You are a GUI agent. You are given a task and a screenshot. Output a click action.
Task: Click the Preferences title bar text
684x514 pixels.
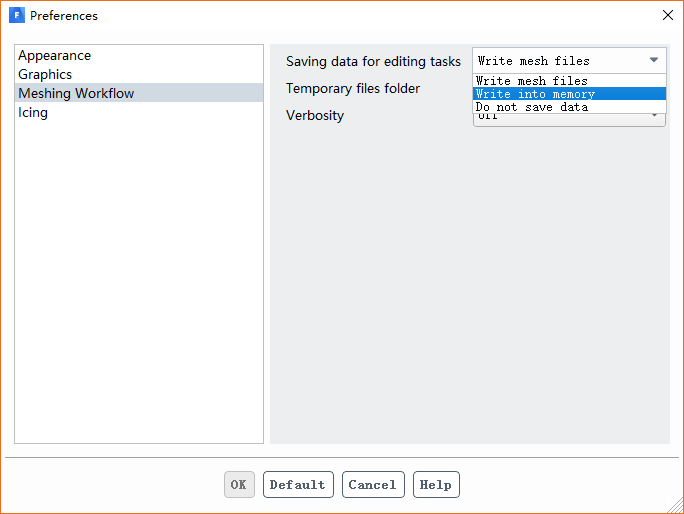(64, 16)
